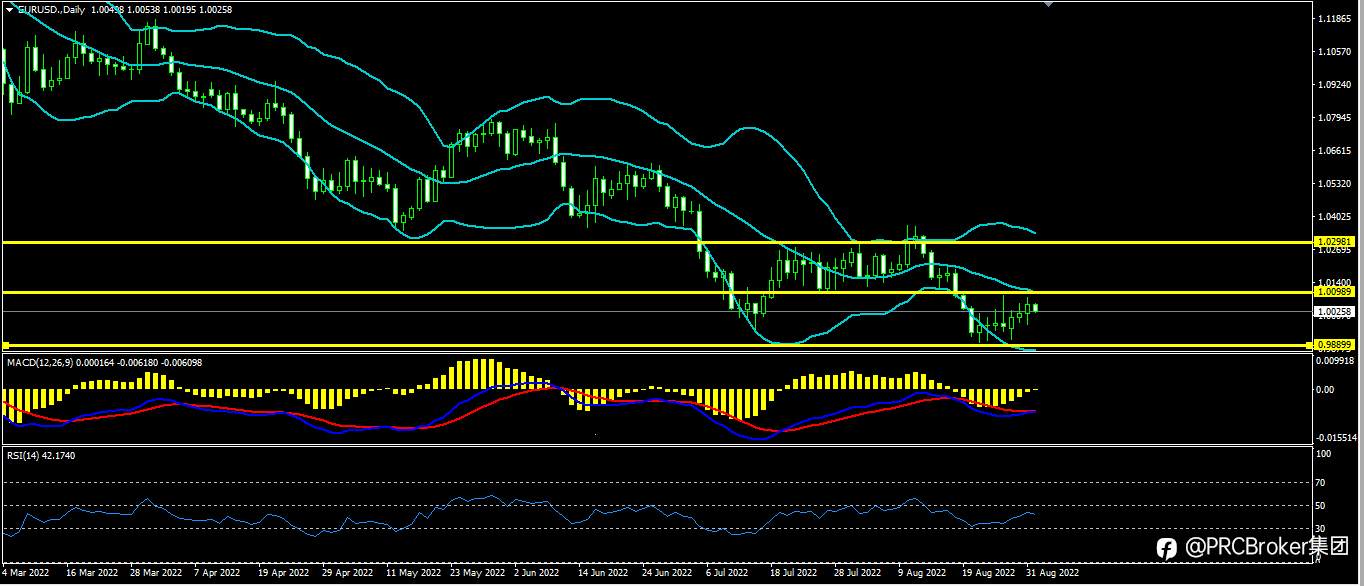Click the 1.04025 value on price scale
This screenshot has width=1364, height=586.
[x=1336, y=217]
